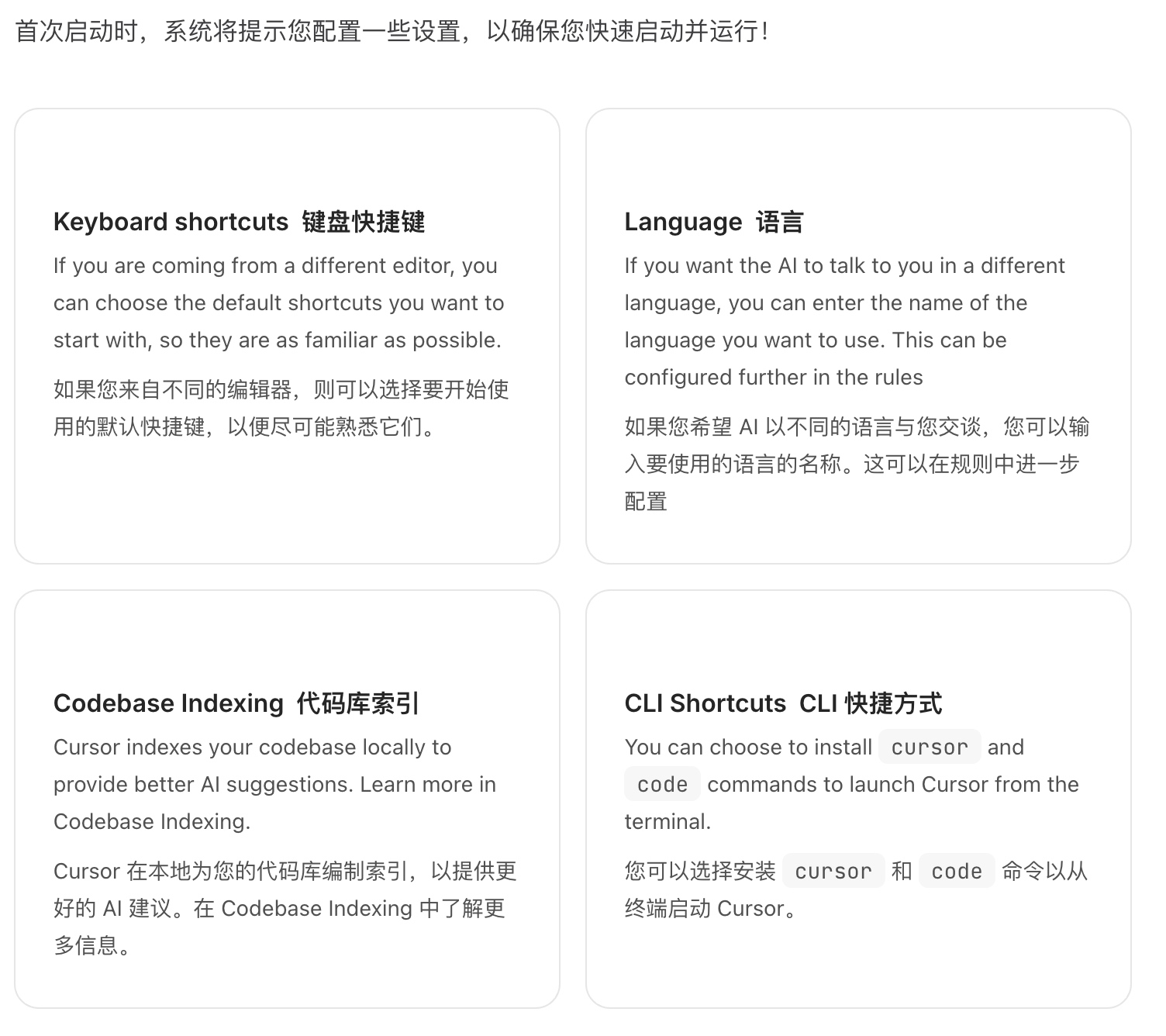Click paragraph 'Cursor indexes your codebase locally'

[x=275, y=784]
